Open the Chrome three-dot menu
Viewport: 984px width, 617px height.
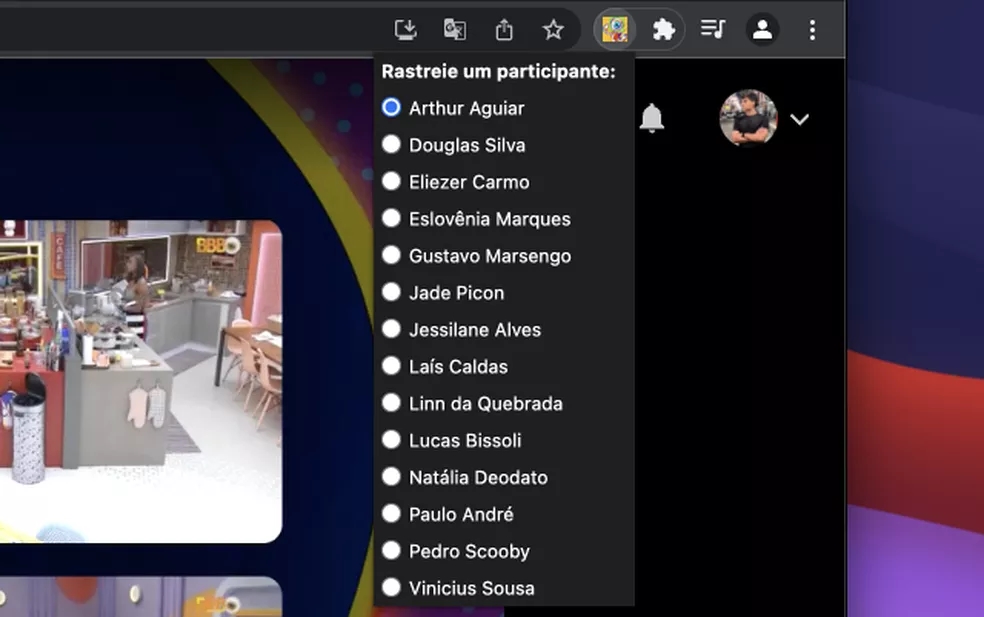click(x=812, y=30)
